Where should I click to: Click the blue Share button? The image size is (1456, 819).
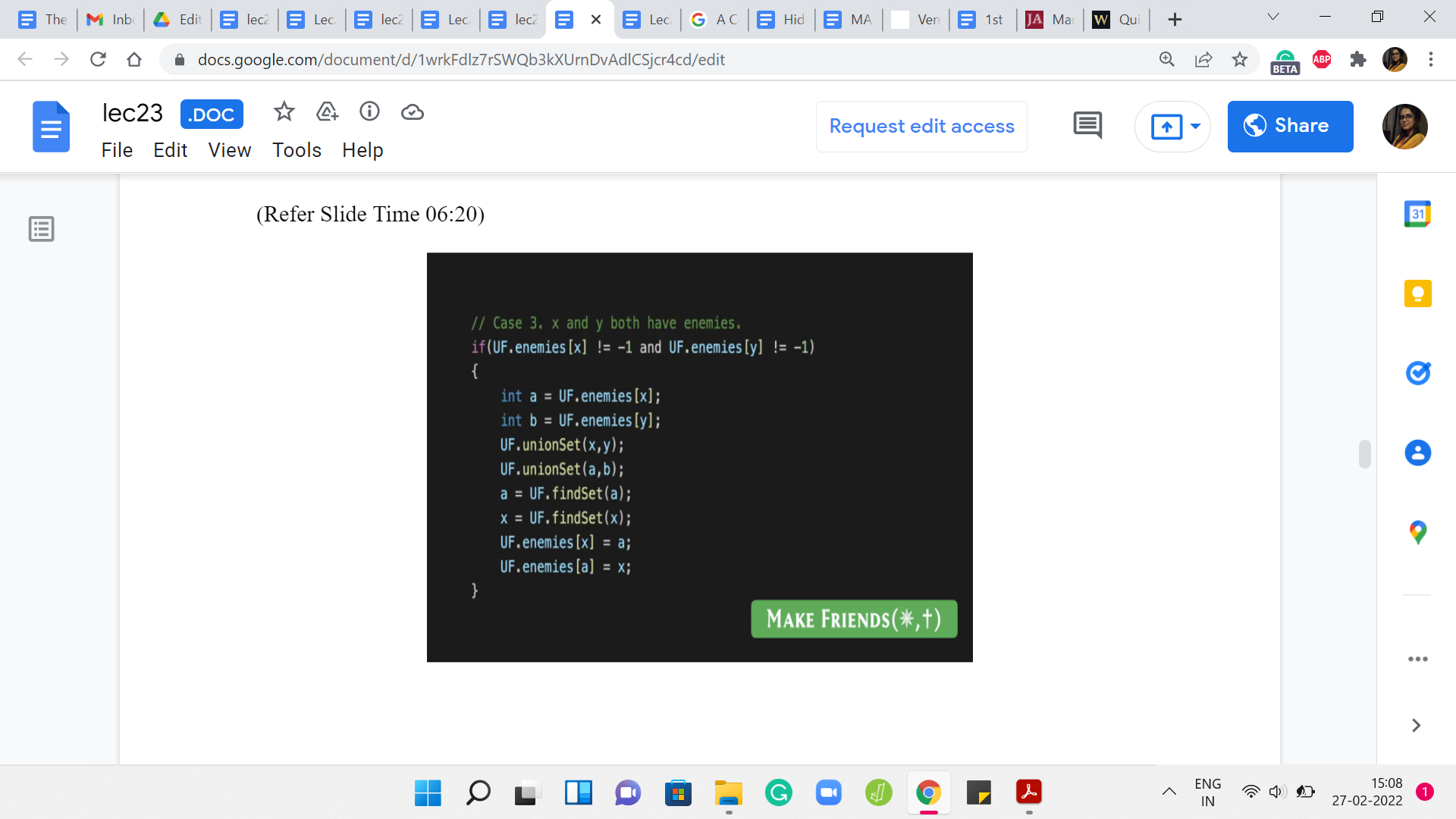tap(1290, 126)
